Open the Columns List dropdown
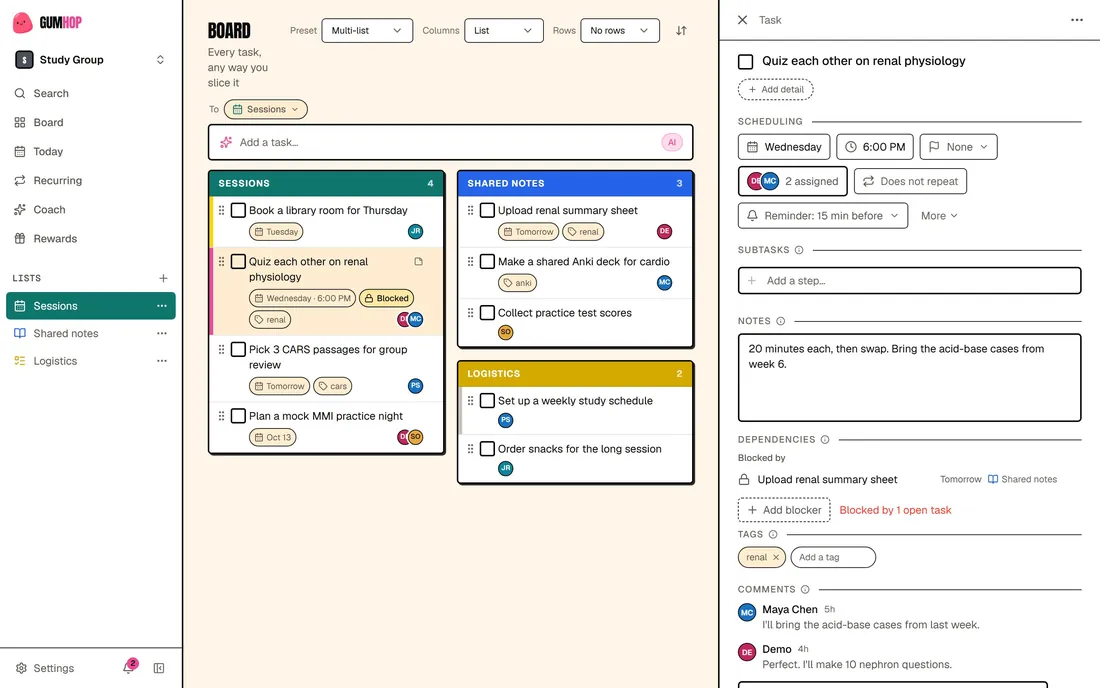 click(x=504, y=31)
